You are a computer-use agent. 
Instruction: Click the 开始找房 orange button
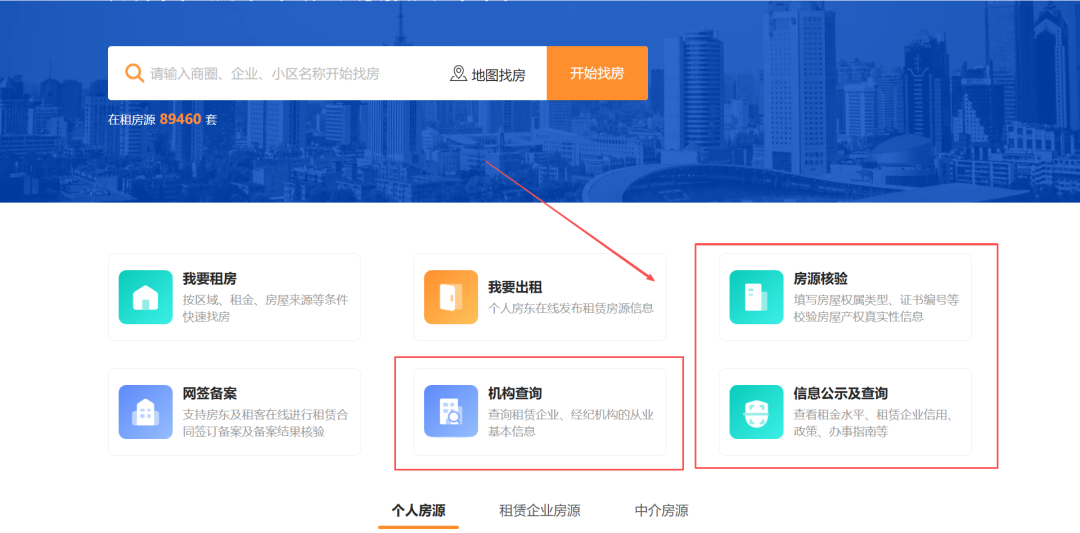[597, 73]
